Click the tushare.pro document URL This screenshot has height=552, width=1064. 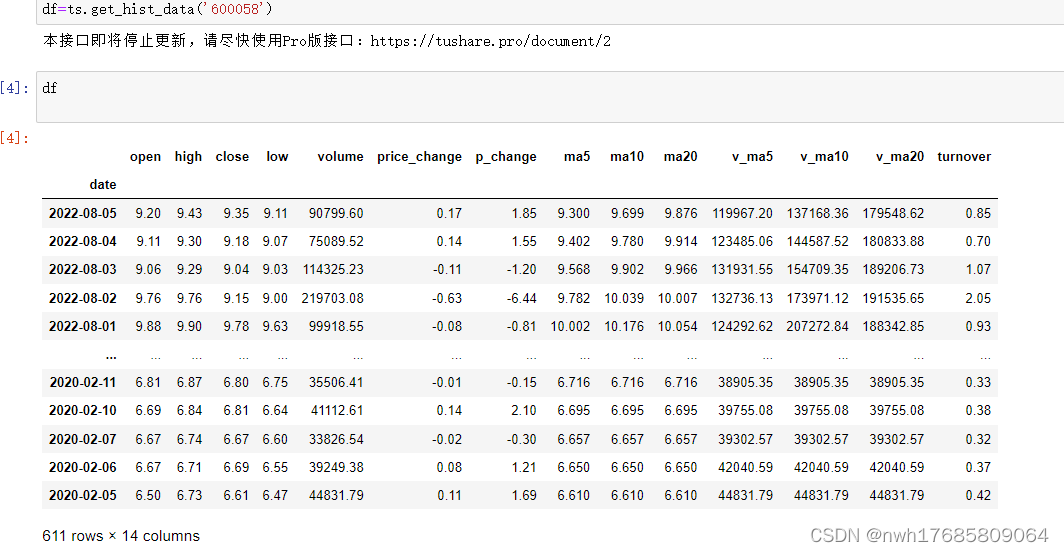[x=490, y=41]
